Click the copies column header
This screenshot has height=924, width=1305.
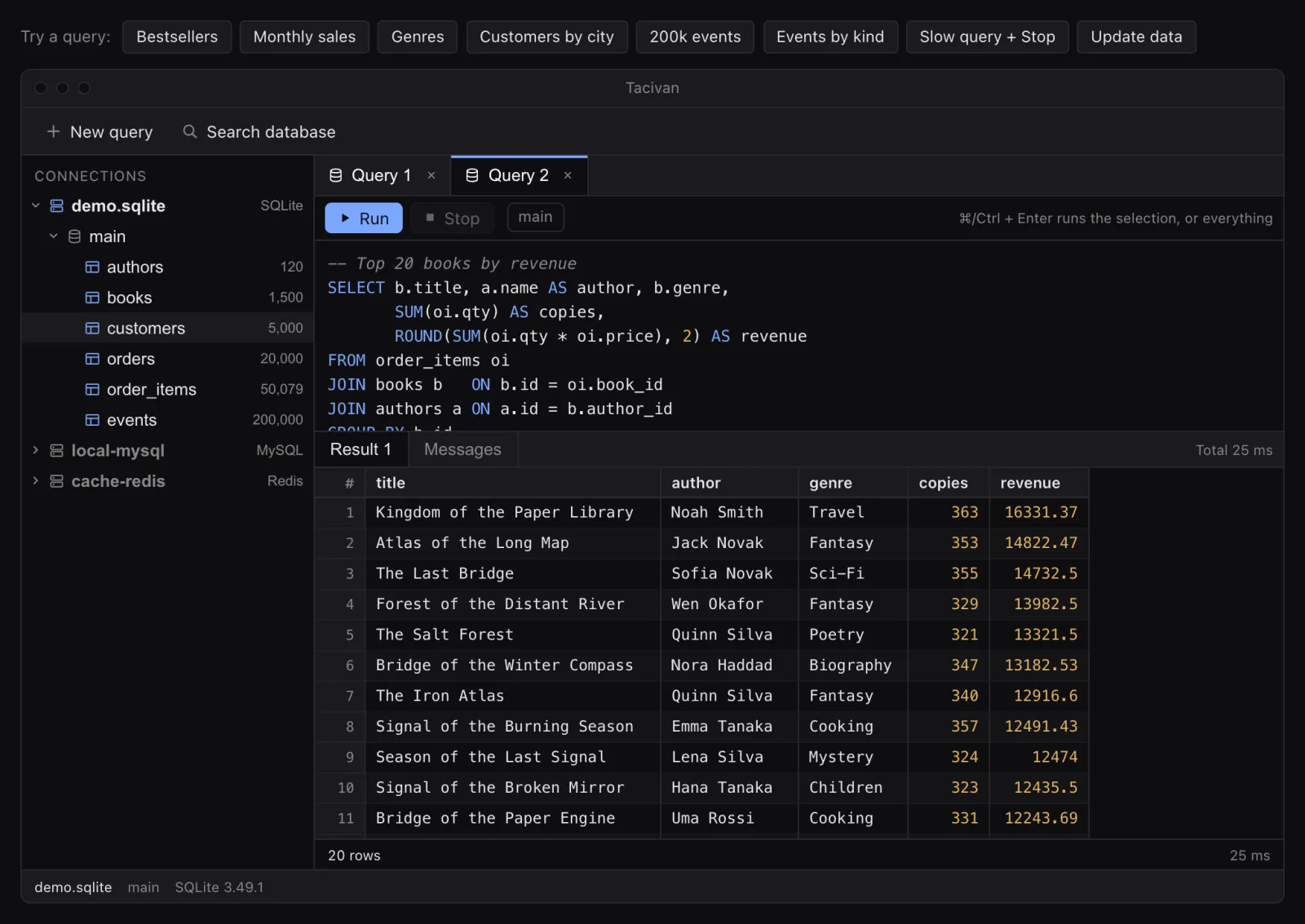(x=949, y=483)
